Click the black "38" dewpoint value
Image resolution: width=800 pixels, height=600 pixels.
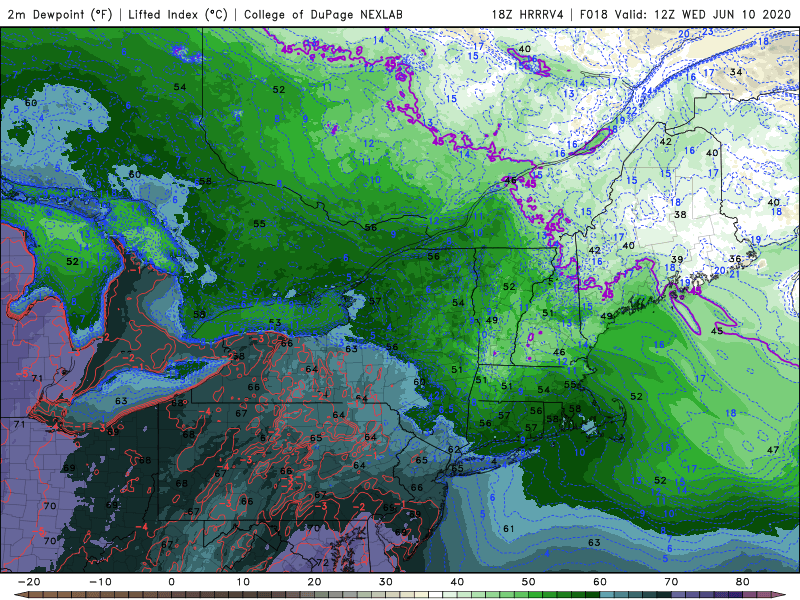coord(680,215)
